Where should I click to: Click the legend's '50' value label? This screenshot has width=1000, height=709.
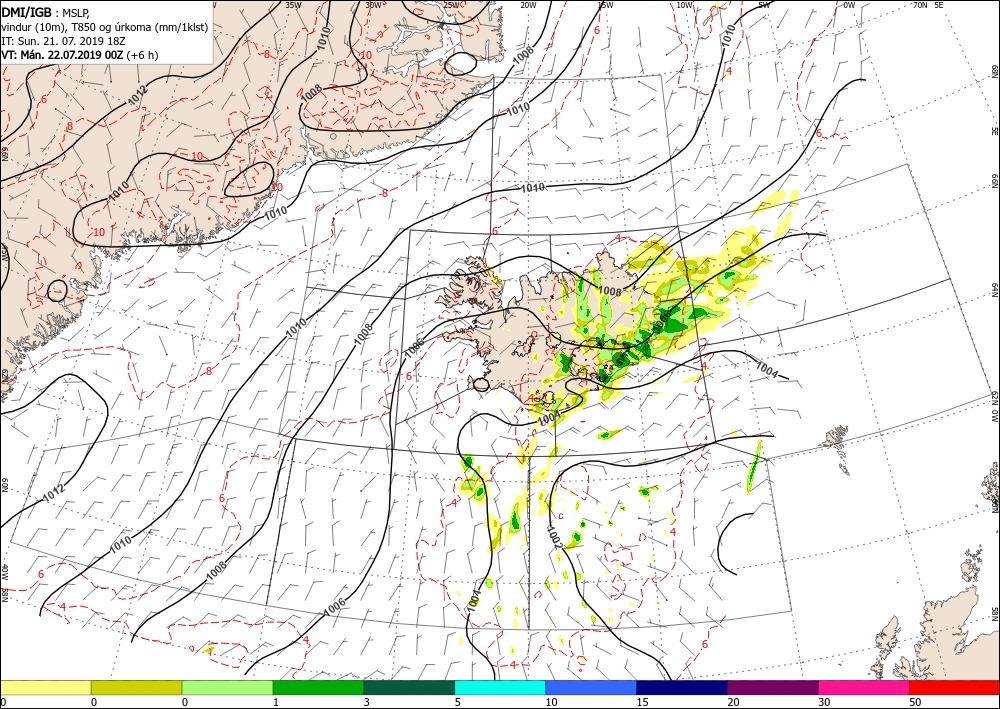[915, 703]
